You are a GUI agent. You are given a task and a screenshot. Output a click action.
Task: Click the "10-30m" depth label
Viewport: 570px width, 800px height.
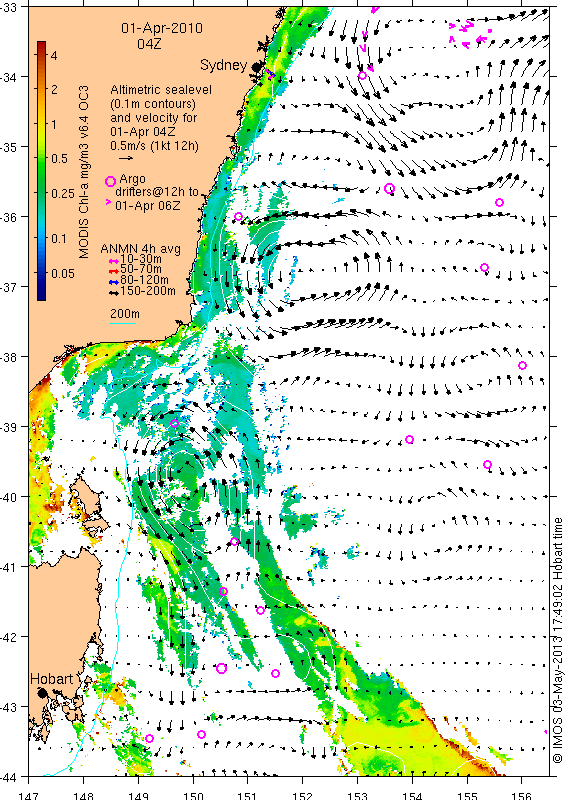pos(141,259)
